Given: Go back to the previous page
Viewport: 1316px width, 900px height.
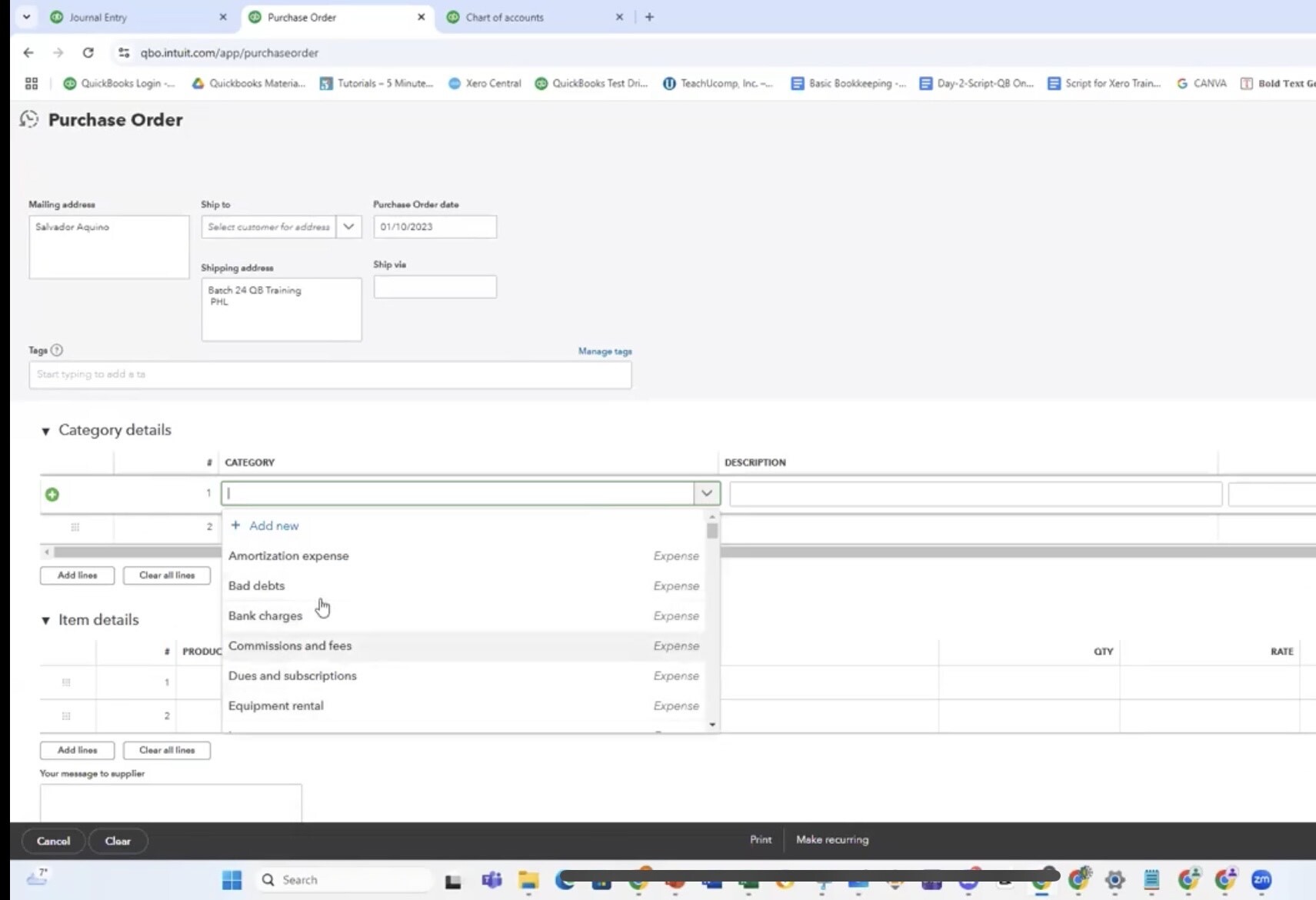Looking at the screenshot, I should click(28, 52).
